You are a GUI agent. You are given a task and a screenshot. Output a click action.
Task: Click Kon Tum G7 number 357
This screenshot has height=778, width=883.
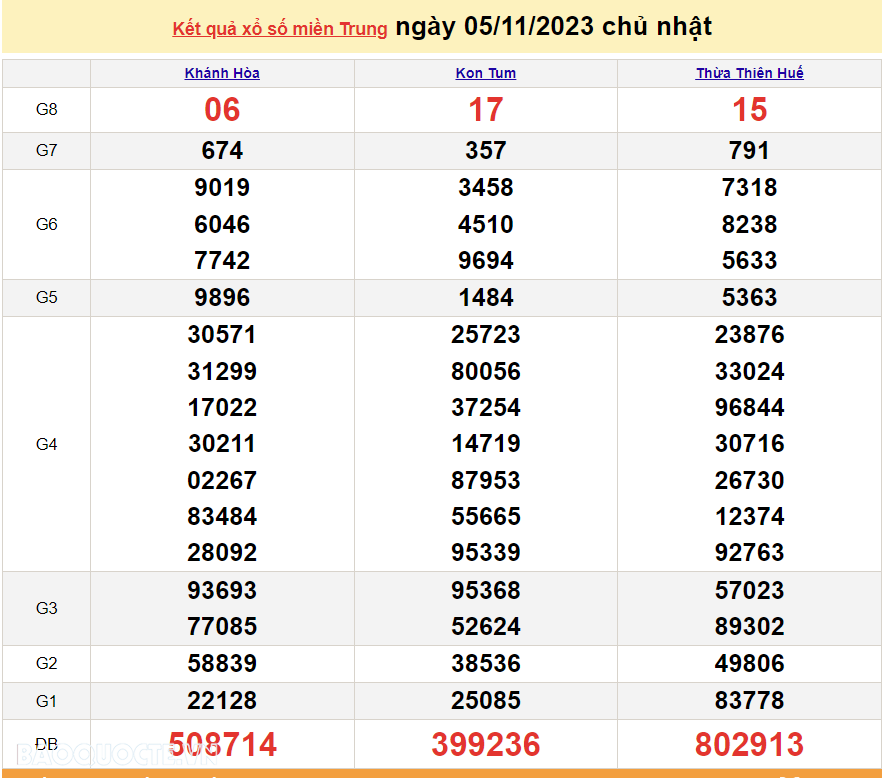[485, 151]
